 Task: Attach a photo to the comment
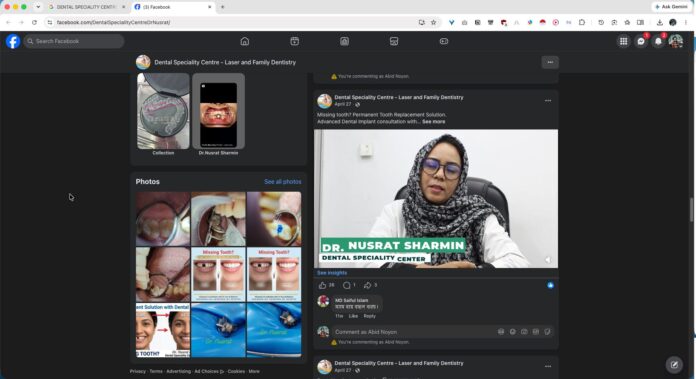pos(524,332)
